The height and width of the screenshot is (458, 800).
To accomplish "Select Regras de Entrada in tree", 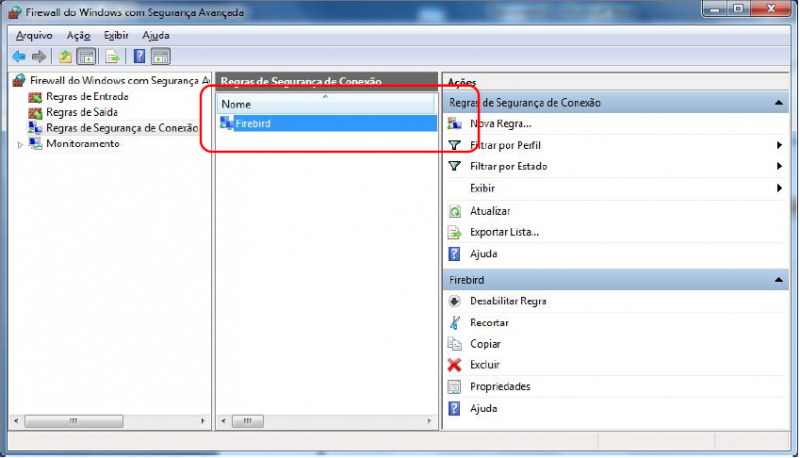I will pos(87,97).
